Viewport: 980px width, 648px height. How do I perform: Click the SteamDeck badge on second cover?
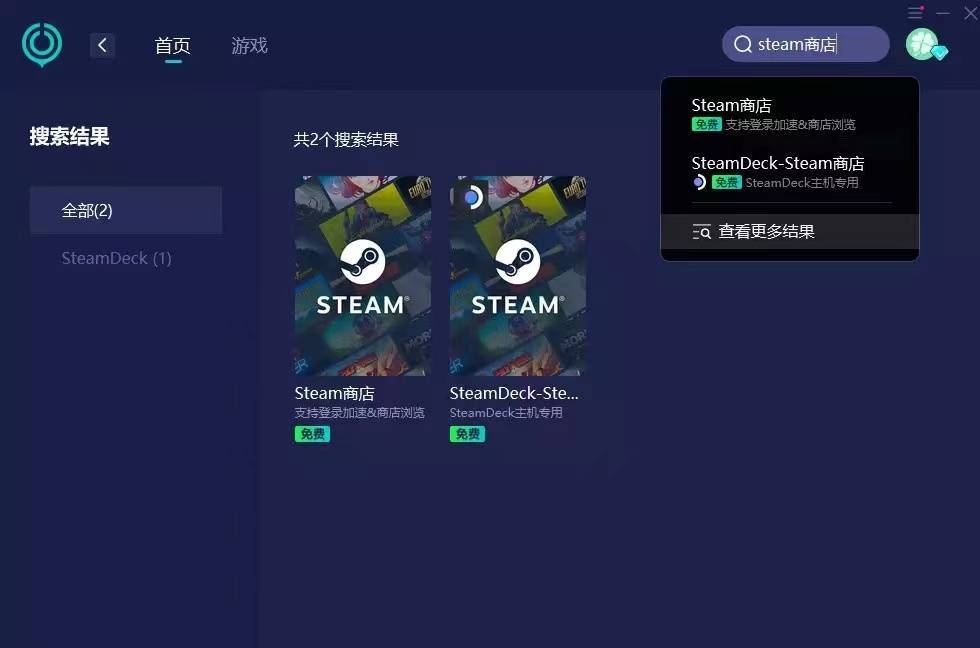[472, 197]
